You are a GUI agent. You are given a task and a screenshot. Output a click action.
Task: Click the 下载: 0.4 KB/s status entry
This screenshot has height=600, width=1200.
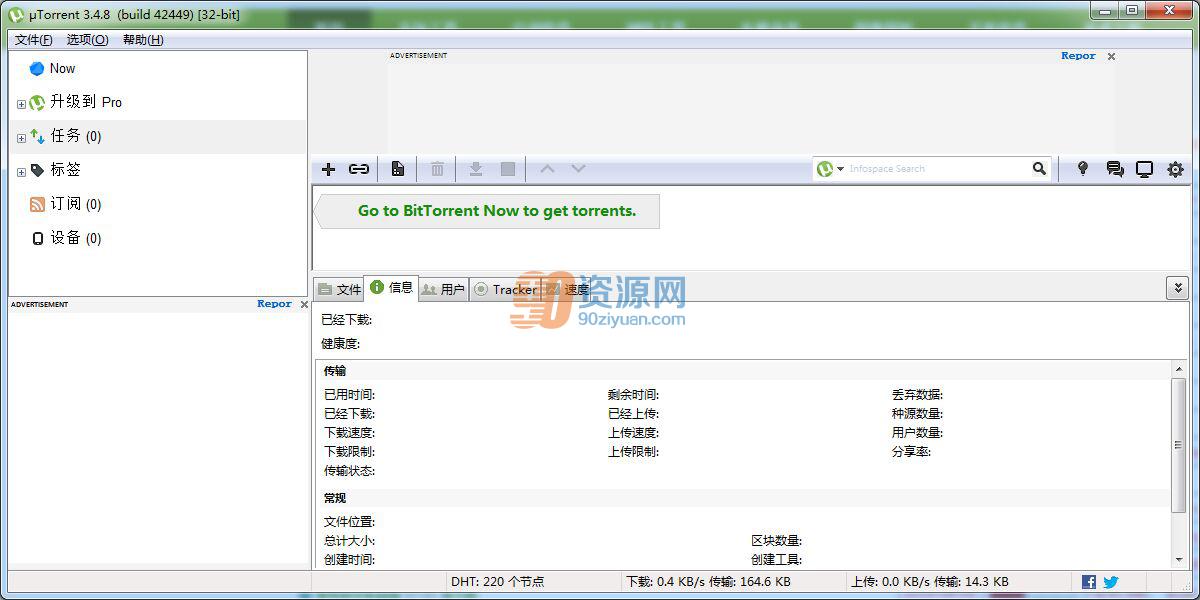coord(708,582)
